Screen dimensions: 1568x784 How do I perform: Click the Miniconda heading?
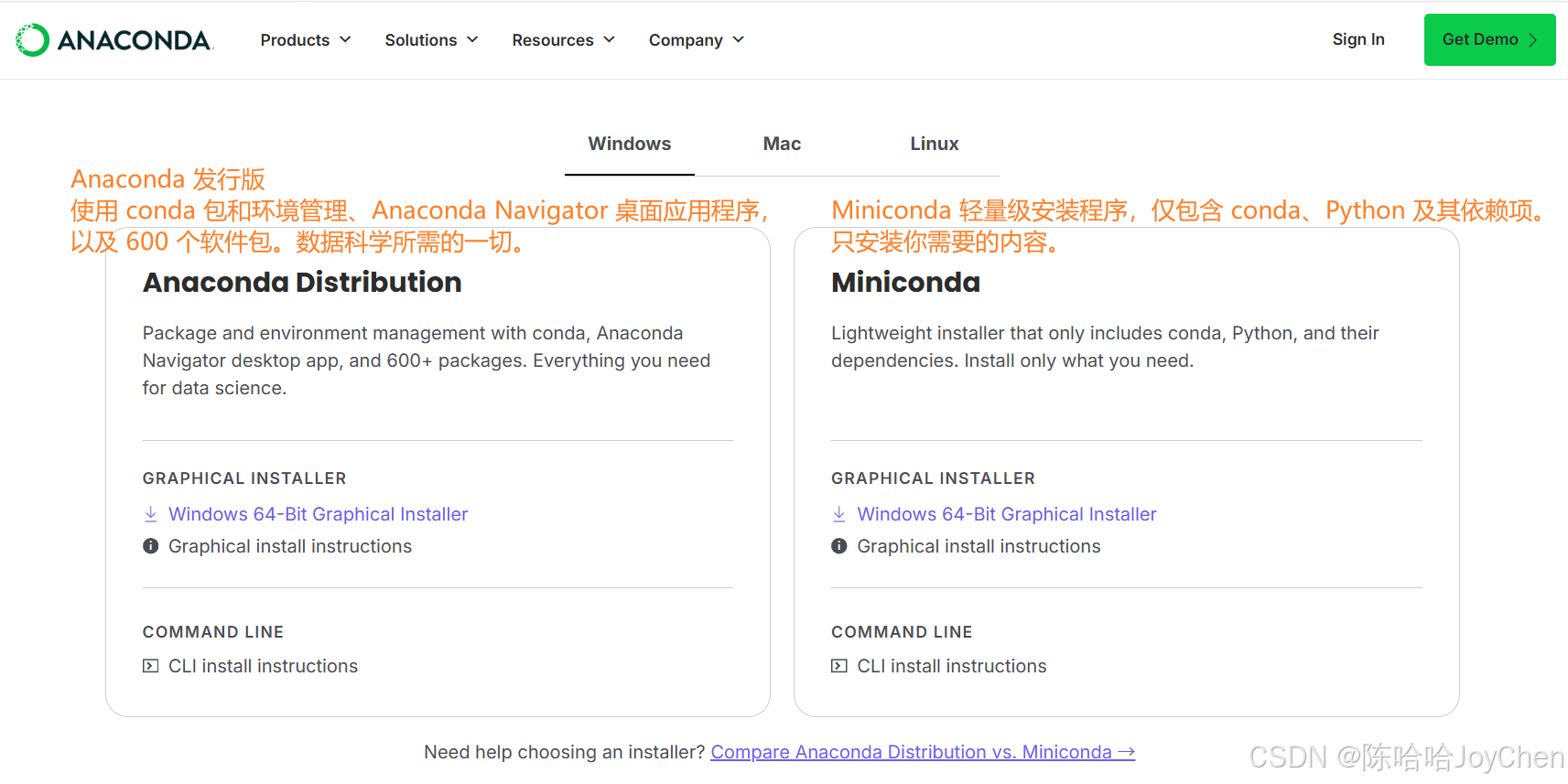[905, 283]
